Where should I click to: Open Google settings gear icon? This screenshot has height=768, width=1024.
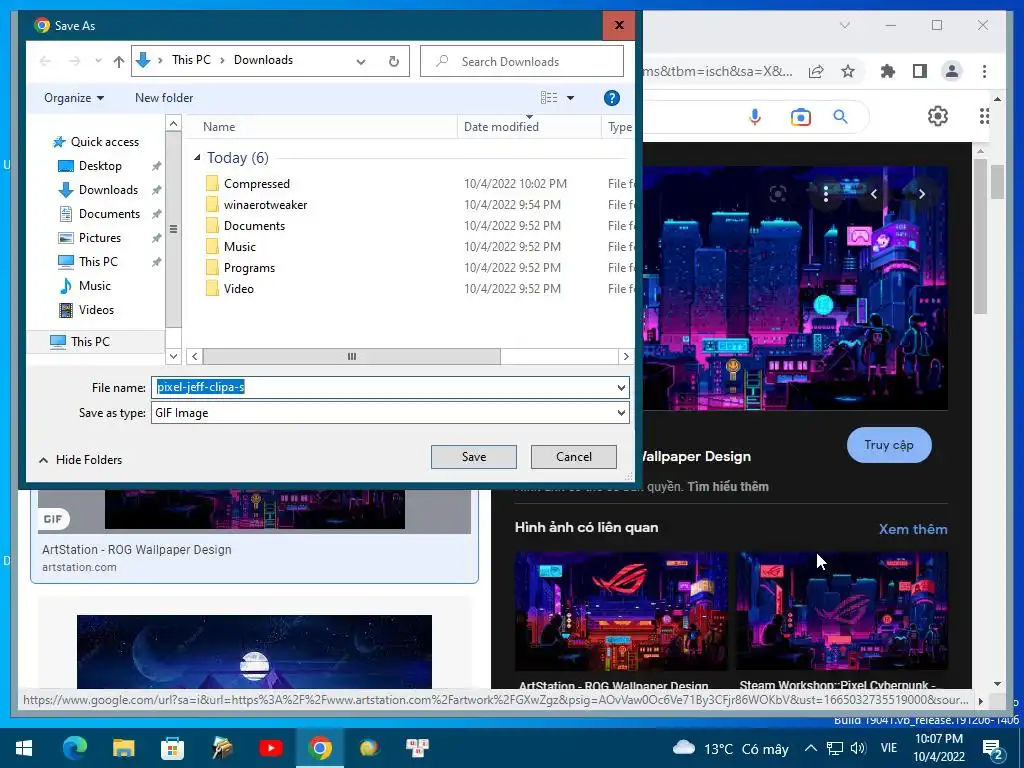(938, 116)
